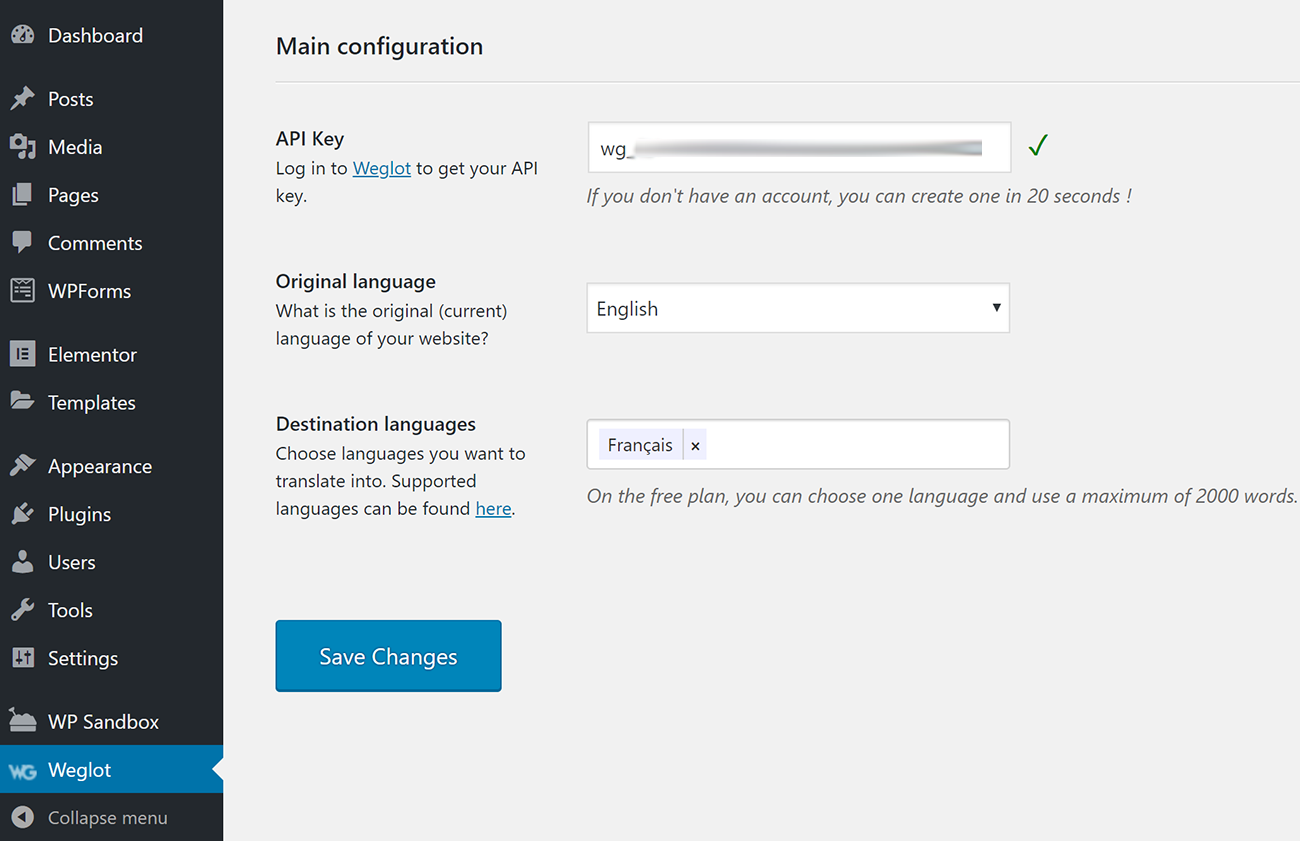This screenshot has width=1300, height=841.
Task: Click the Français tag label
Action: (x=640, y=445)
